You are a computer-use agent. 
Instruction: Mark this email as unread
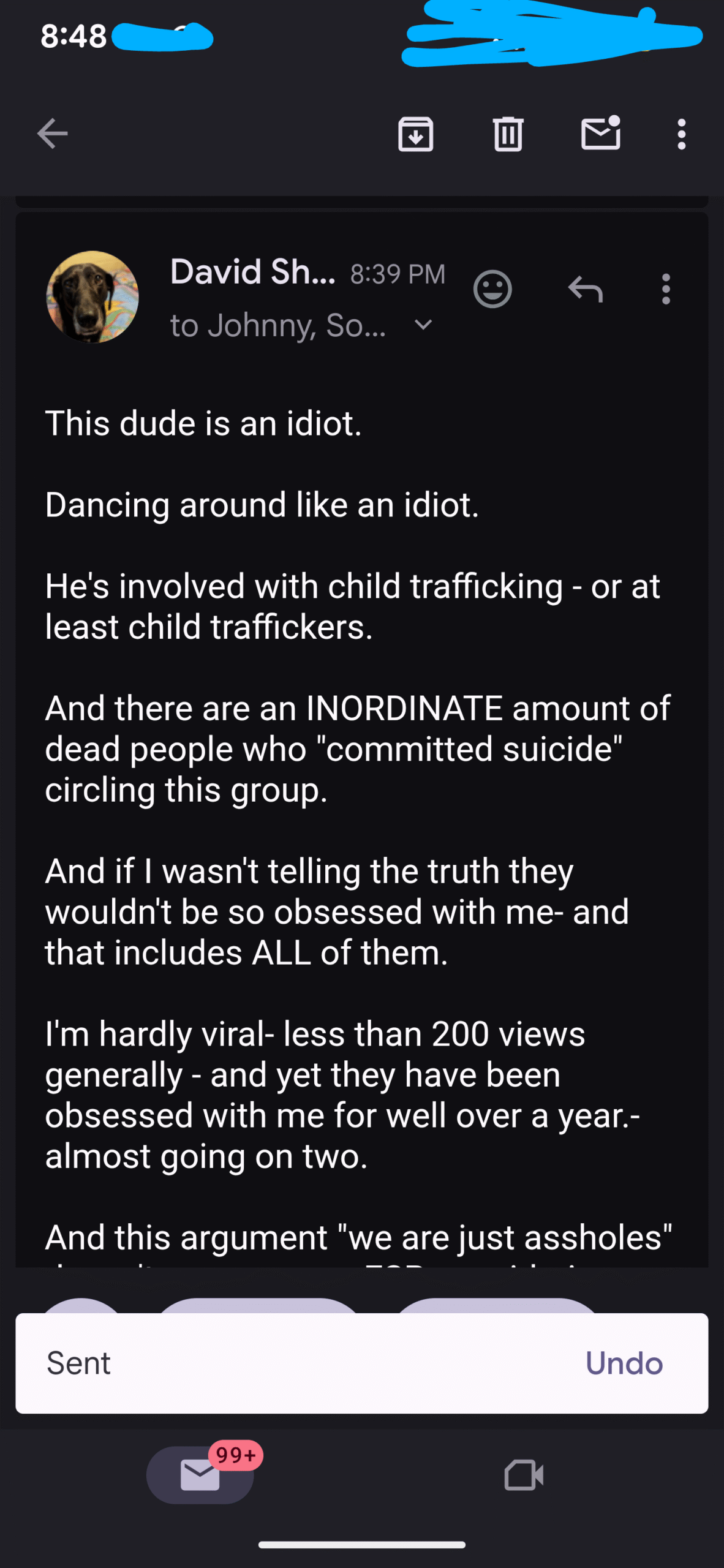pos(600,133)
